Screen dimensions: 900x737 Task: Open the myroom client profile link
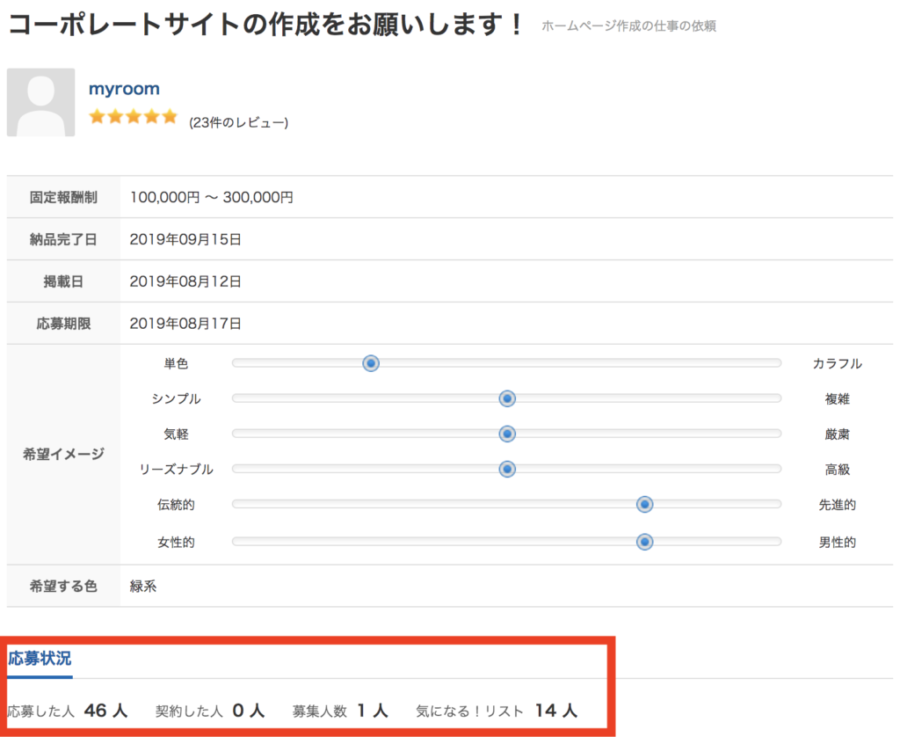coord(124,89)
